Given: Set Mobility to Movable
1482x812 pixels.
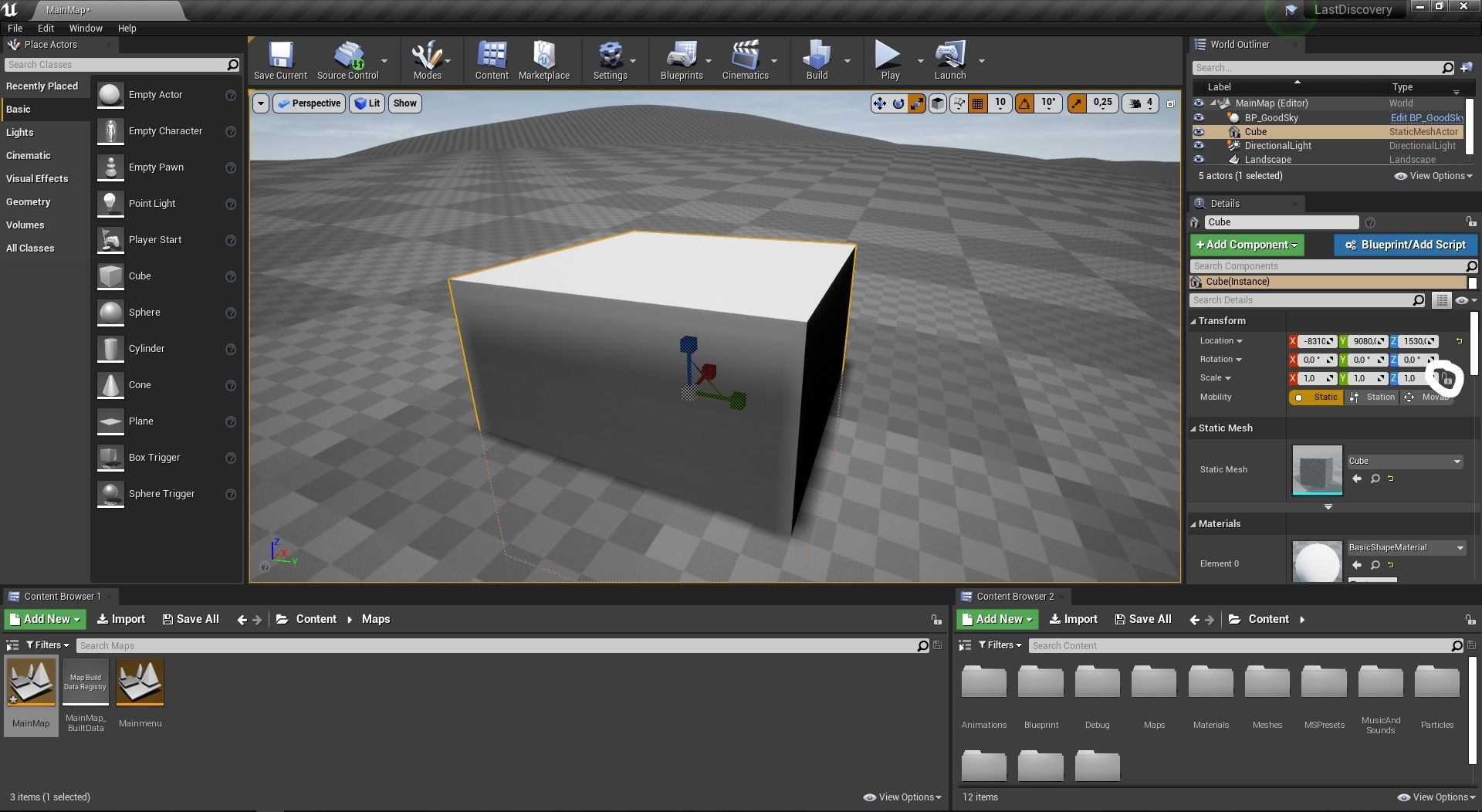Looking at the screenshot, I should (1426, 398).
